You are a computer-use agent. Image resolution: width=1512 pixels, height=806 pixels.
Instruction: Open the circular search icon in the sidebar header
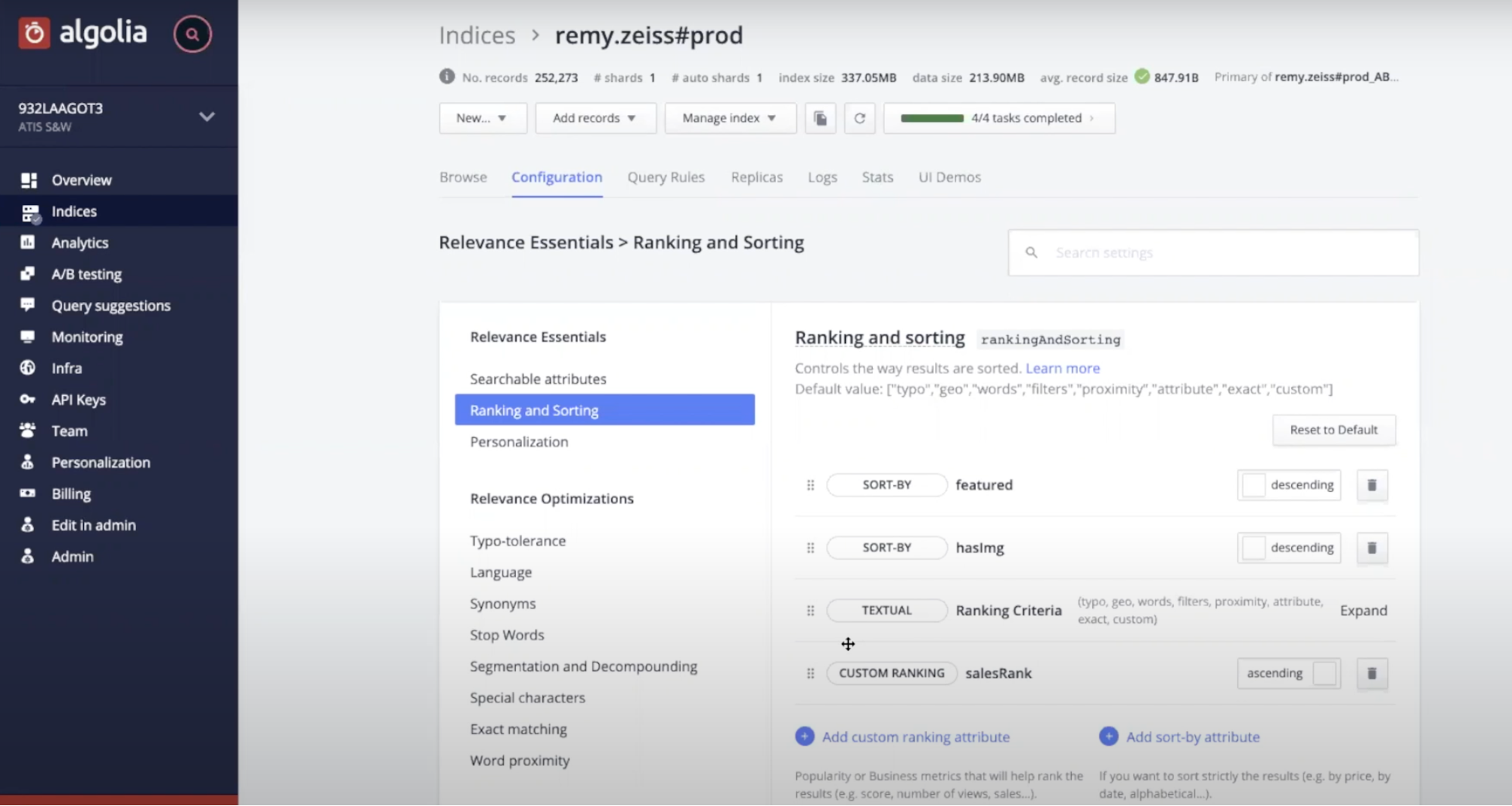pos(192,34)
